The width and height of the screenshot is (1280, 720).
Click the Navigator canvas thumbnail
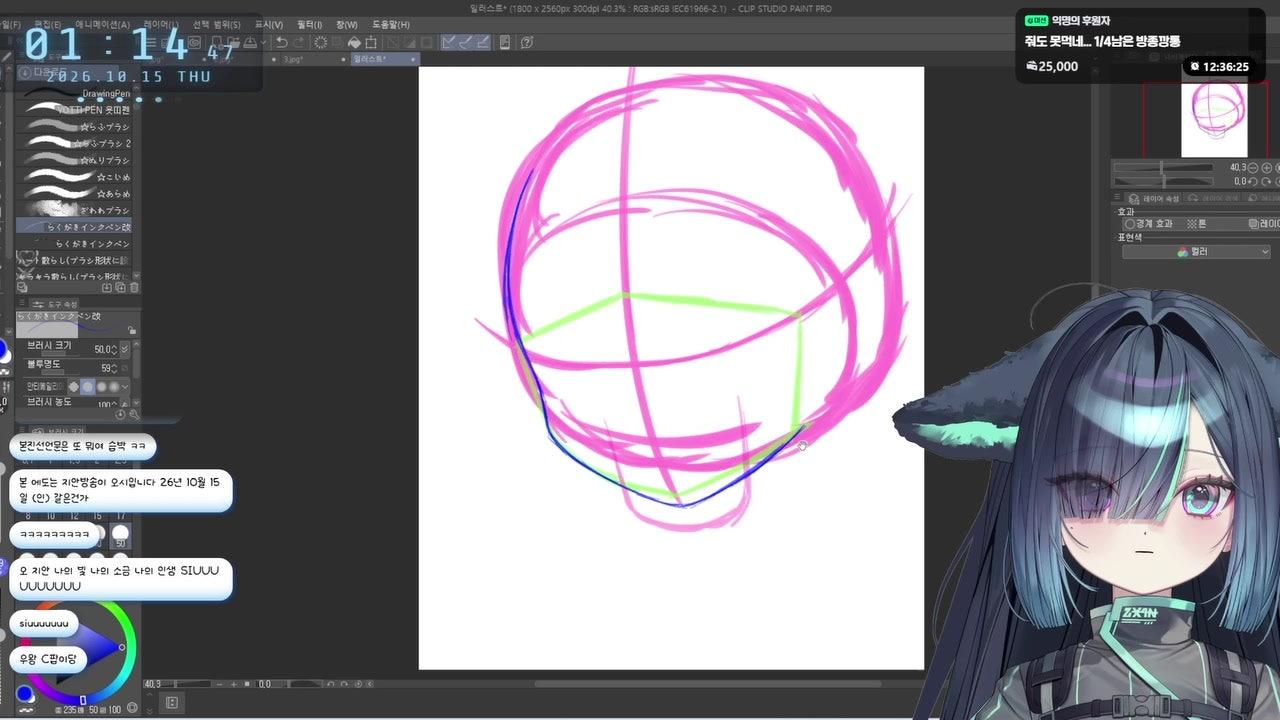point(1214,120)
